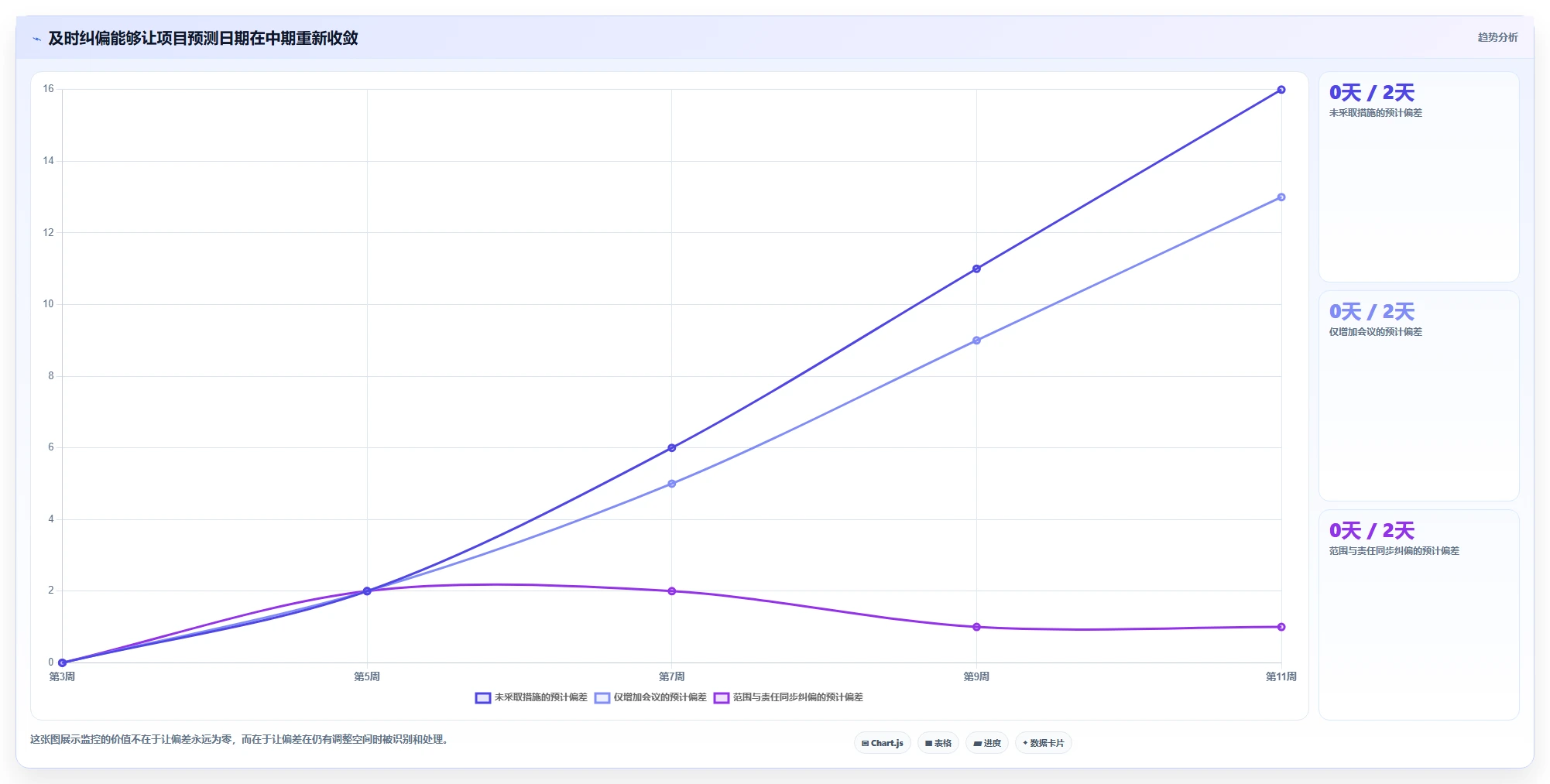Click the 未采取措施的预计偏差 card caption
This screenshot has height=784, width=1550.
tap(1376, 113)
